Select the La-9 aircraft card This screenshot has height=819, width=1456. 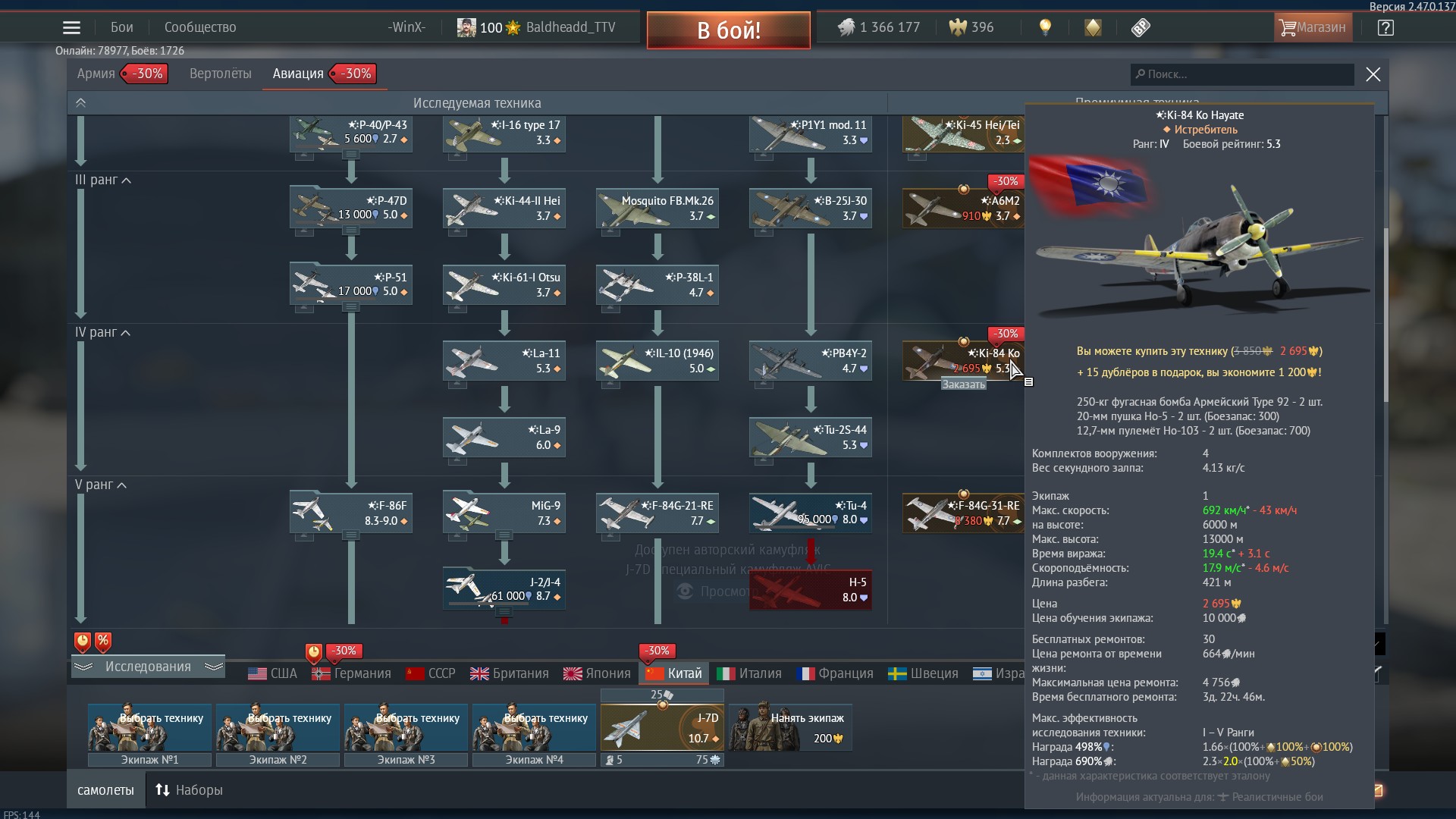click(504, 437)
